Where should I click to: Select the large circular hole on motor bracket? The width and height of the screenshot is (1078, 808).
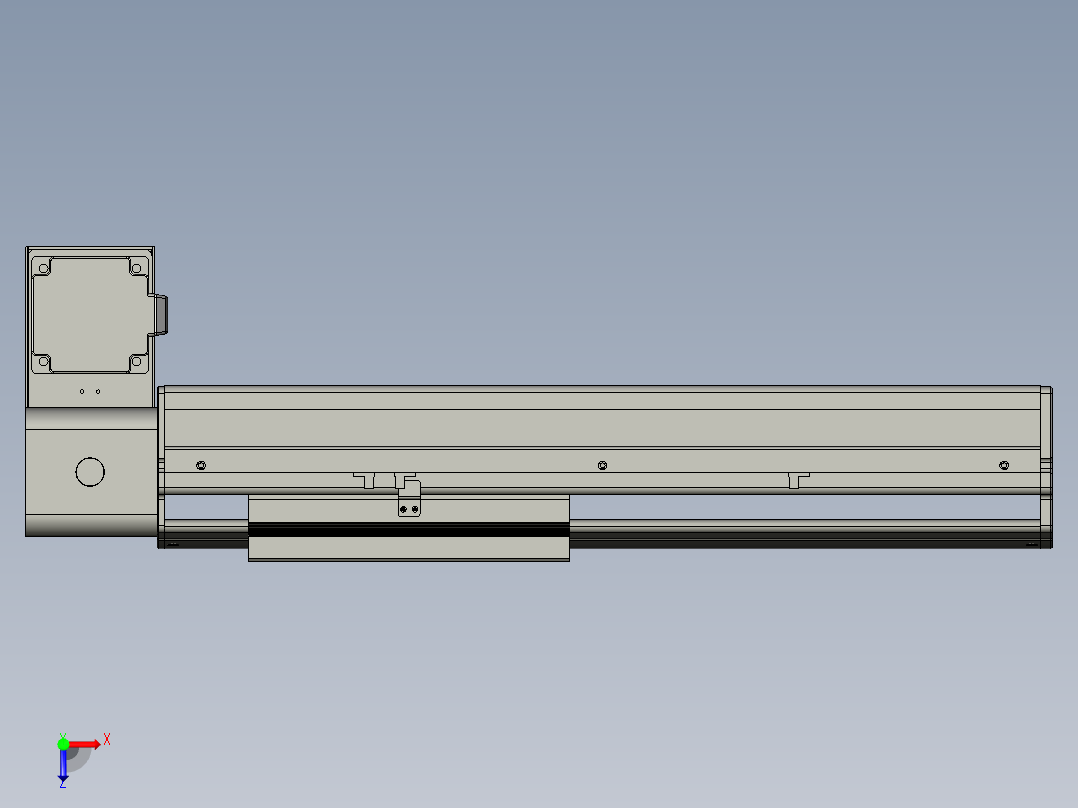click(90, 472)
